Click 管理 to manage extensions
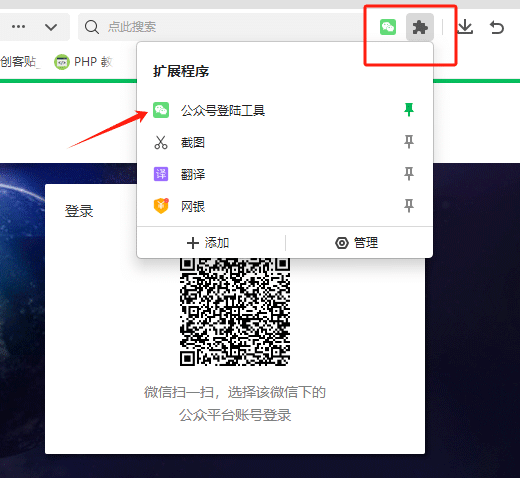Screen dimensions: 520x478 pos(356,243)
